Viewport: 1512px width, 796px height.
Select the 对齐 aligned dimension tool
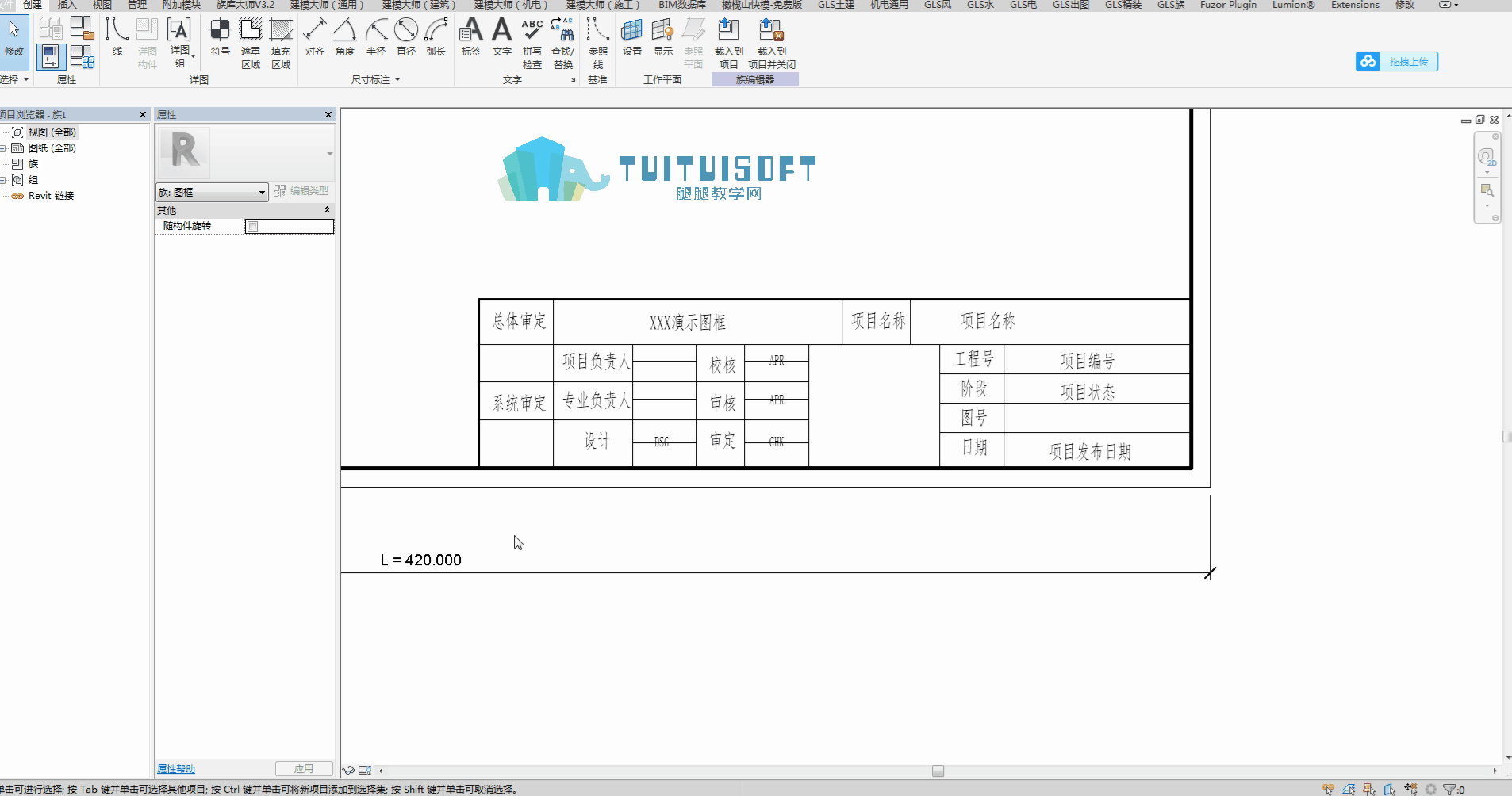(x=315, y=38)
